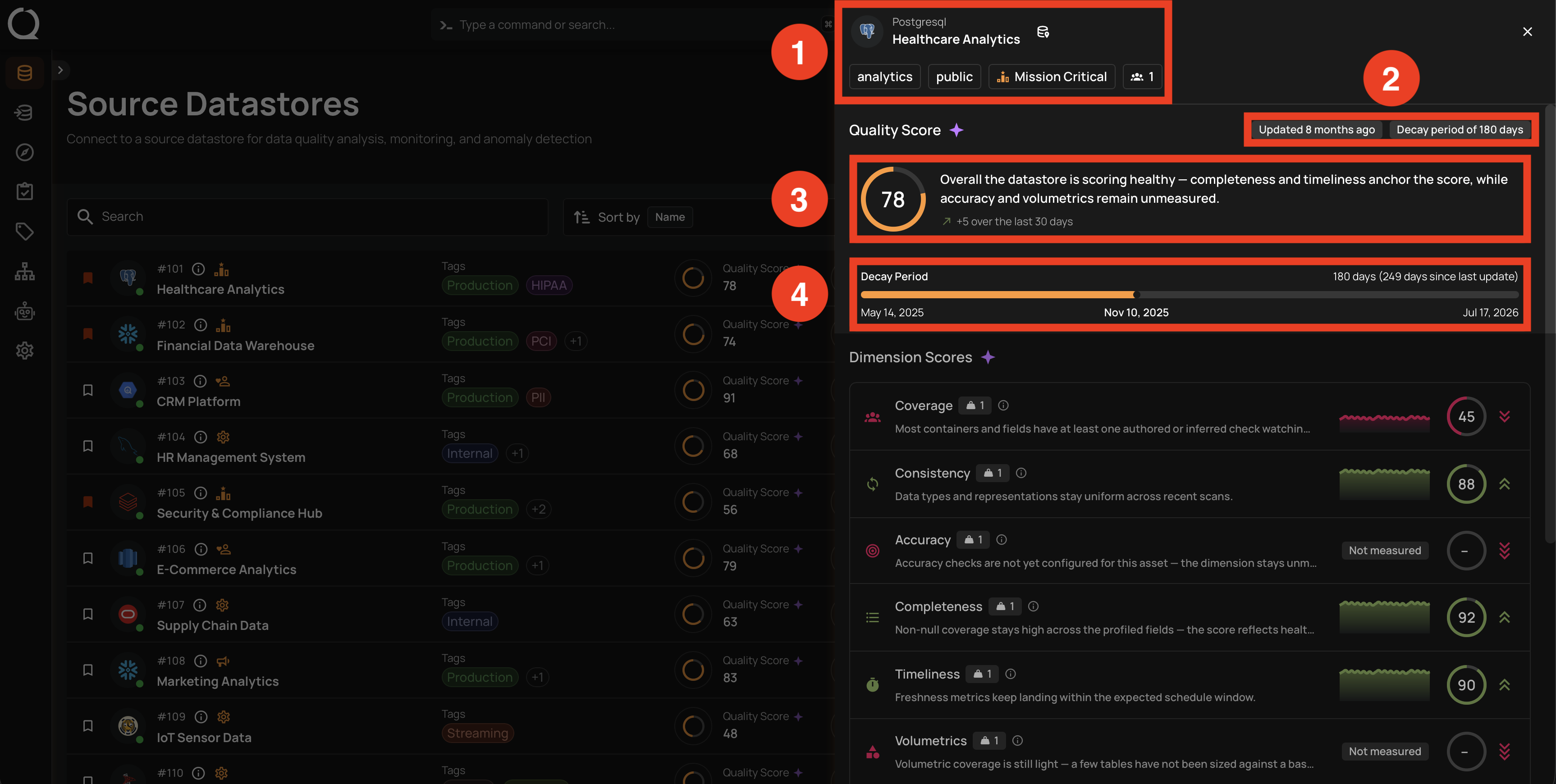Open the Sort by Name dropdown
The height and width of the screenshot is (784, 1556).
(x=670, y=217)
